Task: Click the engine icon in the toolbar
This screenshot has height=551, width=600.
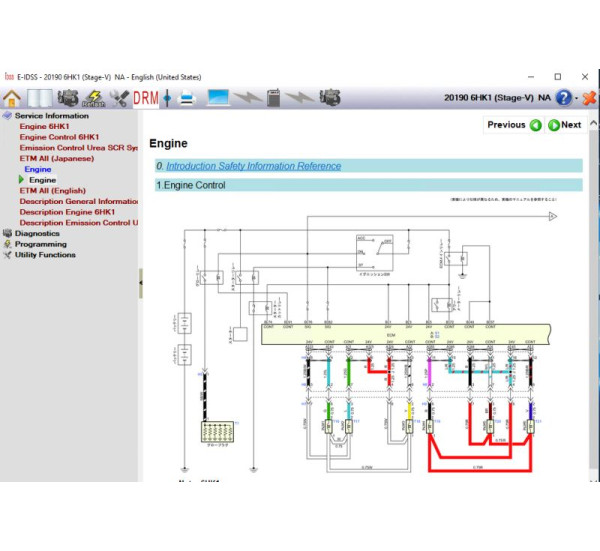Action: pyautogui.click(x=67, y=98)
